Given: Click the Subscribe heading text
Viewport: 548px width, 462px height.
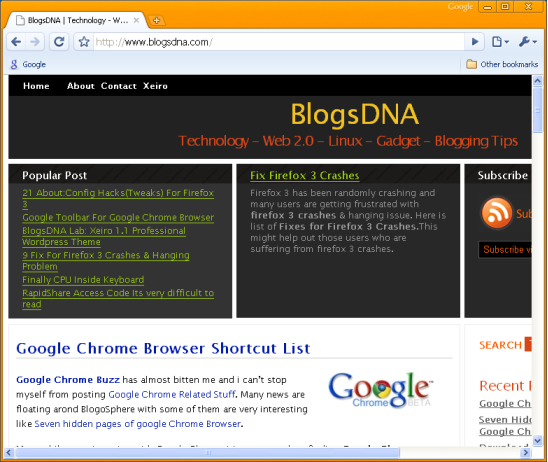Looking at the screenshot, I should tap(503, 175).
